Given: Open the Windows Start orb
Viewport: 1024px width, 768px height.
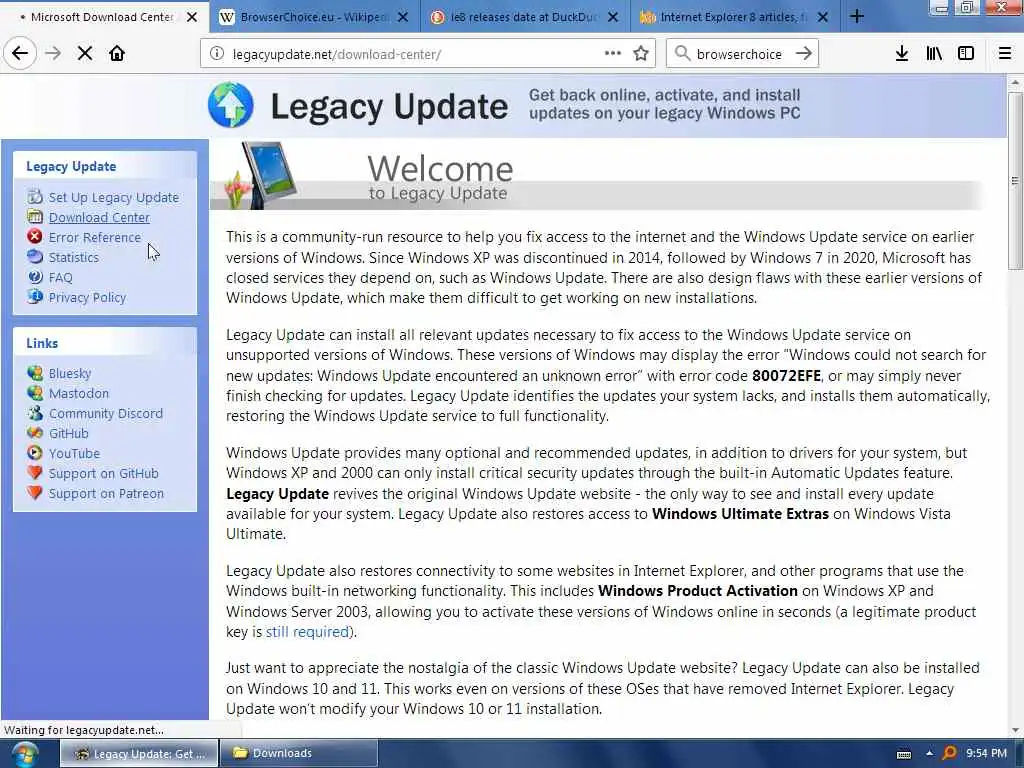Looking at the screenshot, I should point(25,754).
